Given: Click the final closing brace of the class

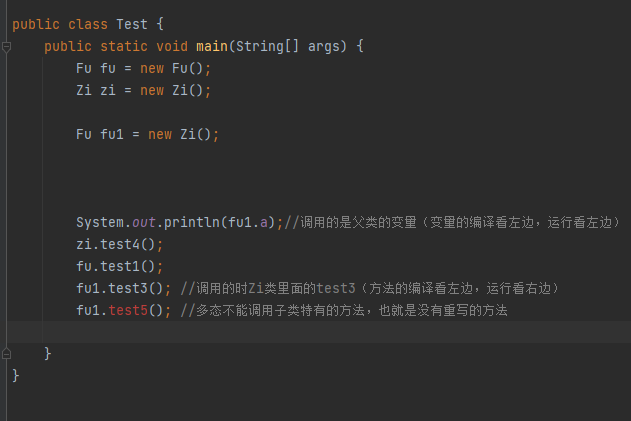Looking at the screenshot, I should 15,375.
